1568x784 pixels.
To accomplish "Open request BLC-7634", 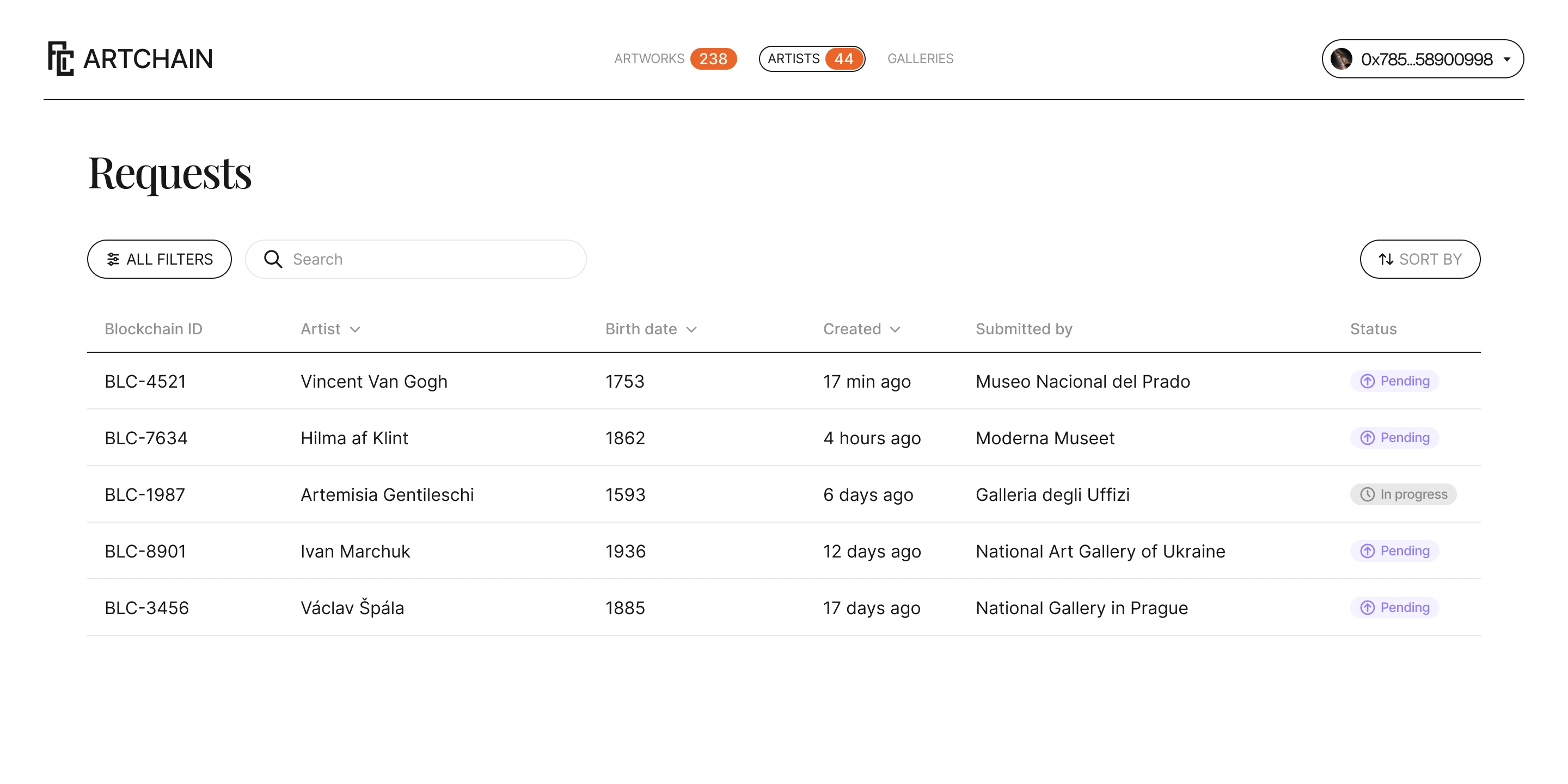I will (x=146, y=438).
